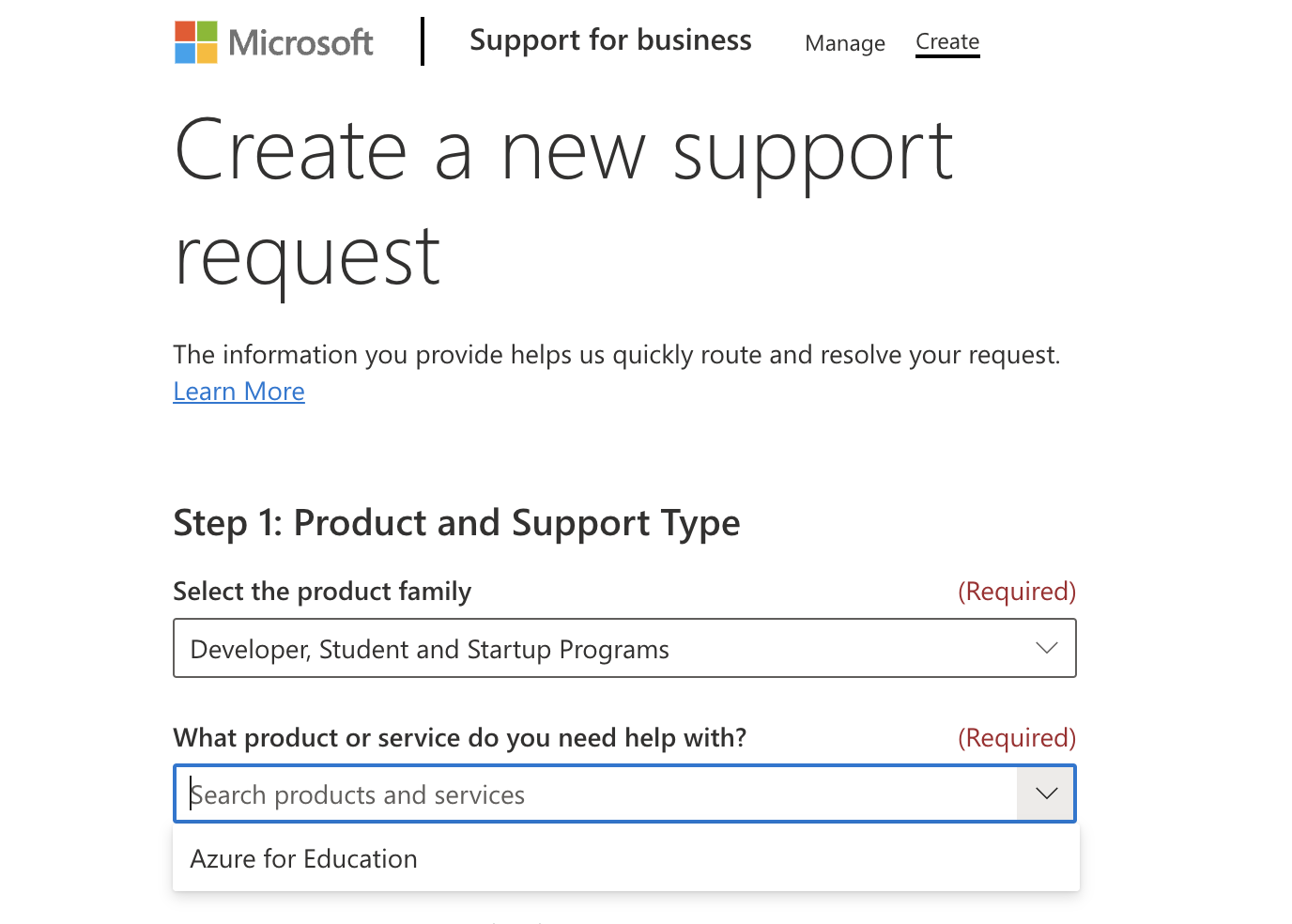Click the Search products and services field
The image size is (1292, 924).
(x=595, y=794)
